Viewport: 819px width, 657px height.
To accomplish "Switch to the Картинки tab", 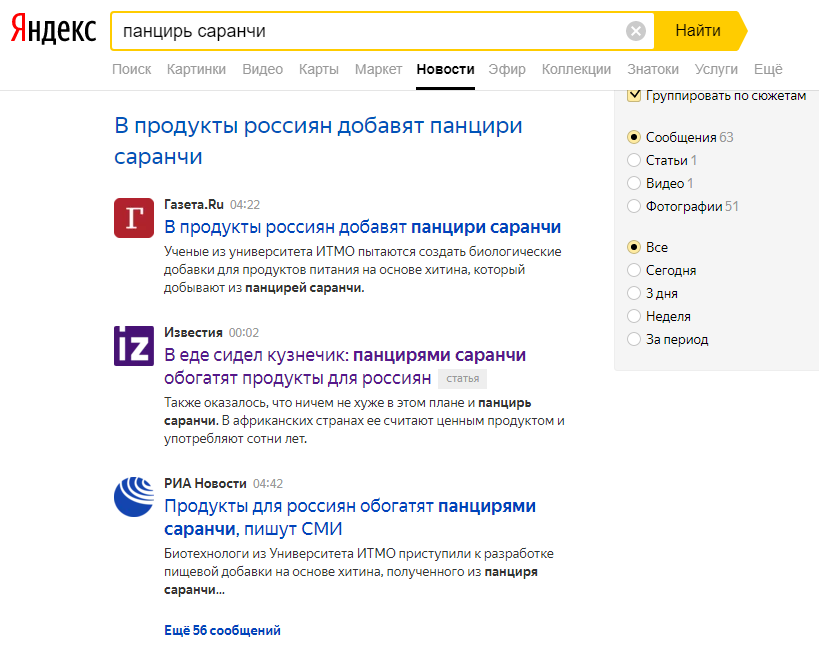I will (196, 69).
